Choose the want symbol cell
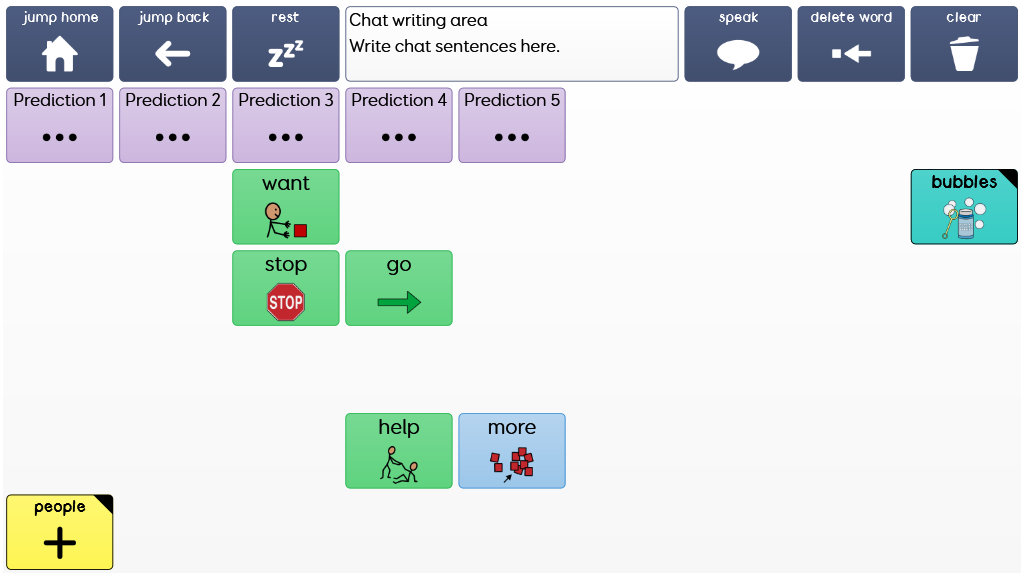This screenshot has height=576, width=1024. click(285, 206)
